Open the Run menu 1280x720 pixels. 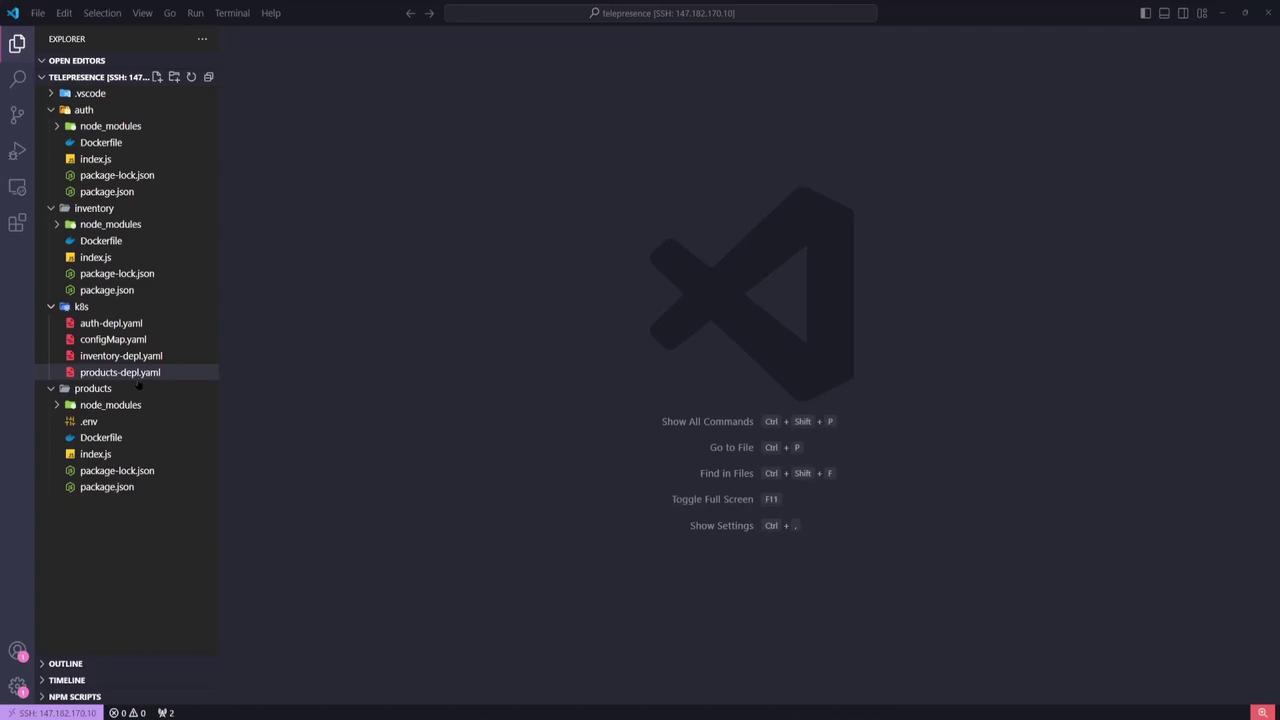click(195, 13)
